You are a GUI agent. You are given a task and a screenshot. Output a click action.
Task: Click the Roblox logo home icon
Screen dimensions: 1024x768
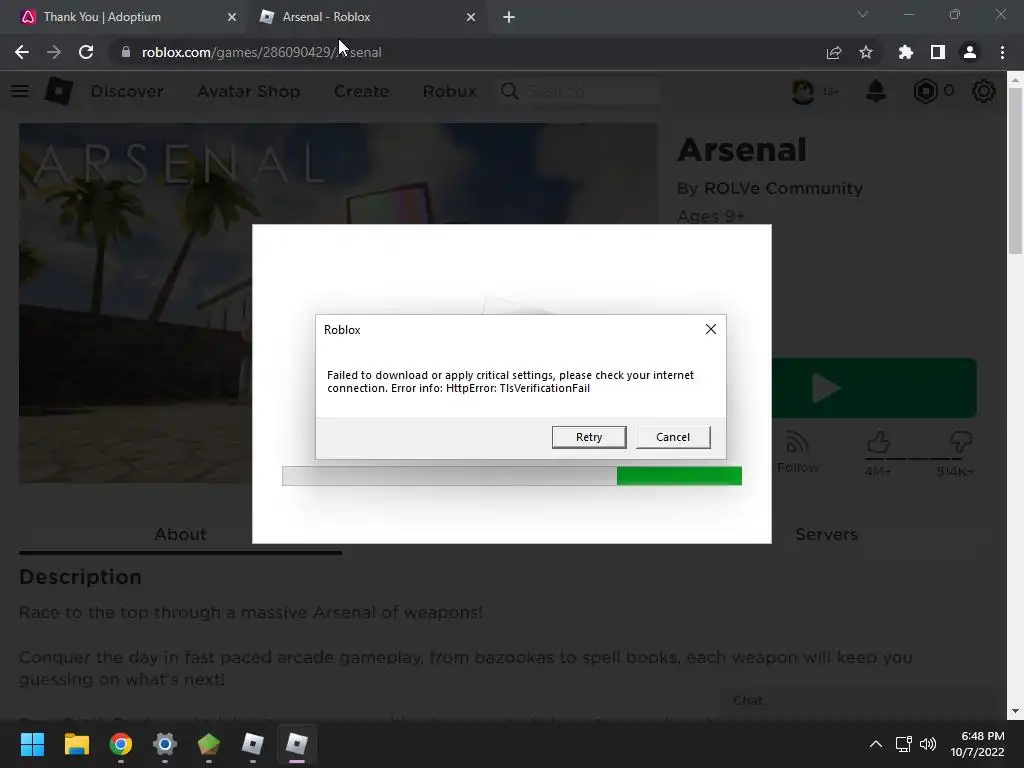click(58, 91)
